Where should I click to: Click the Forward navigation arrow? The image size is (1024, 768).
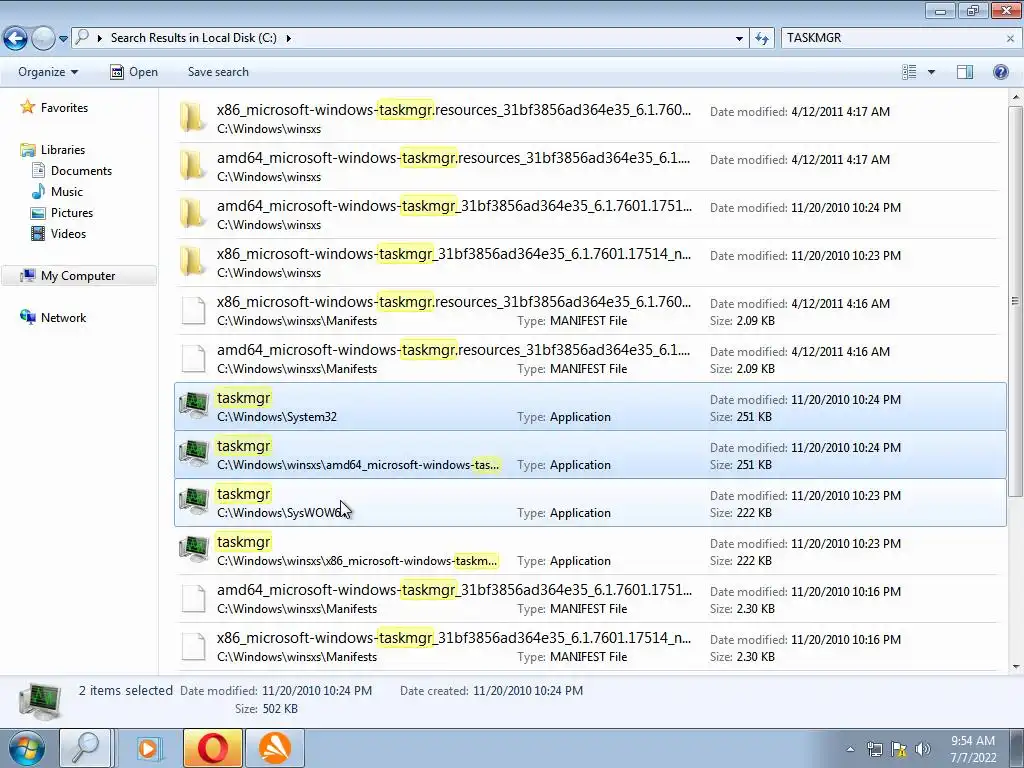[x=43, y=38]
